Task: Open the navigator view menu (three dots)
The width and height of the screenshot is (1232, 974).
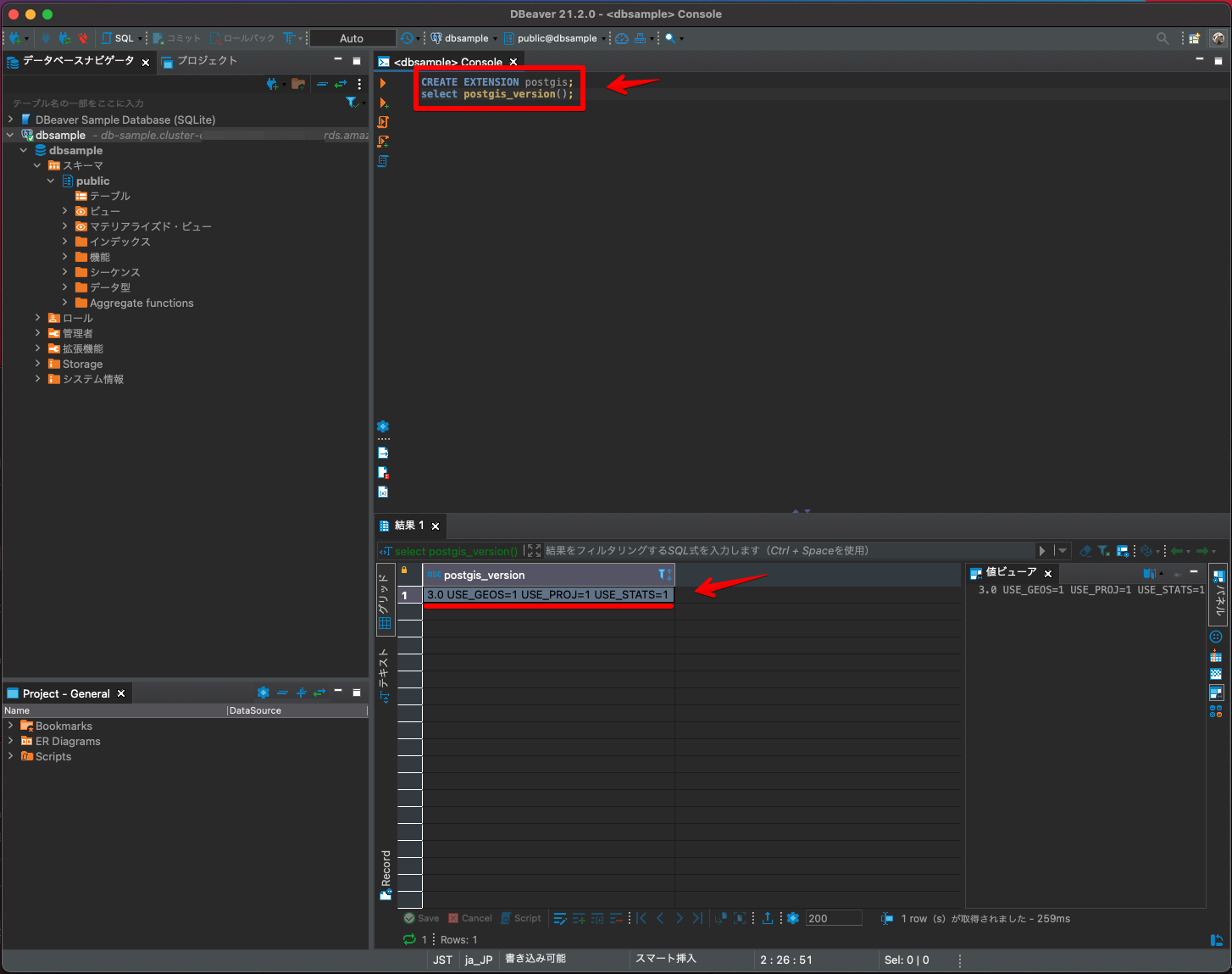Action: (359, 84)
